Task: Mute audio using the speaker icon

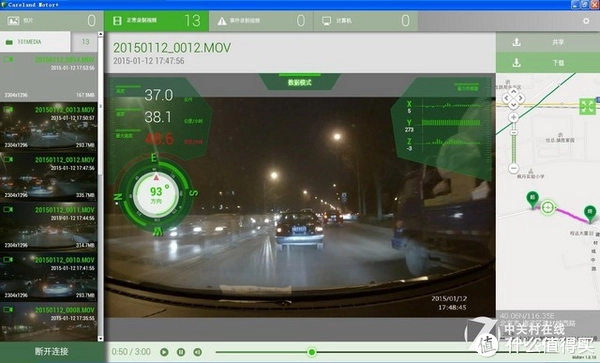Action: [x=197, y=352]
